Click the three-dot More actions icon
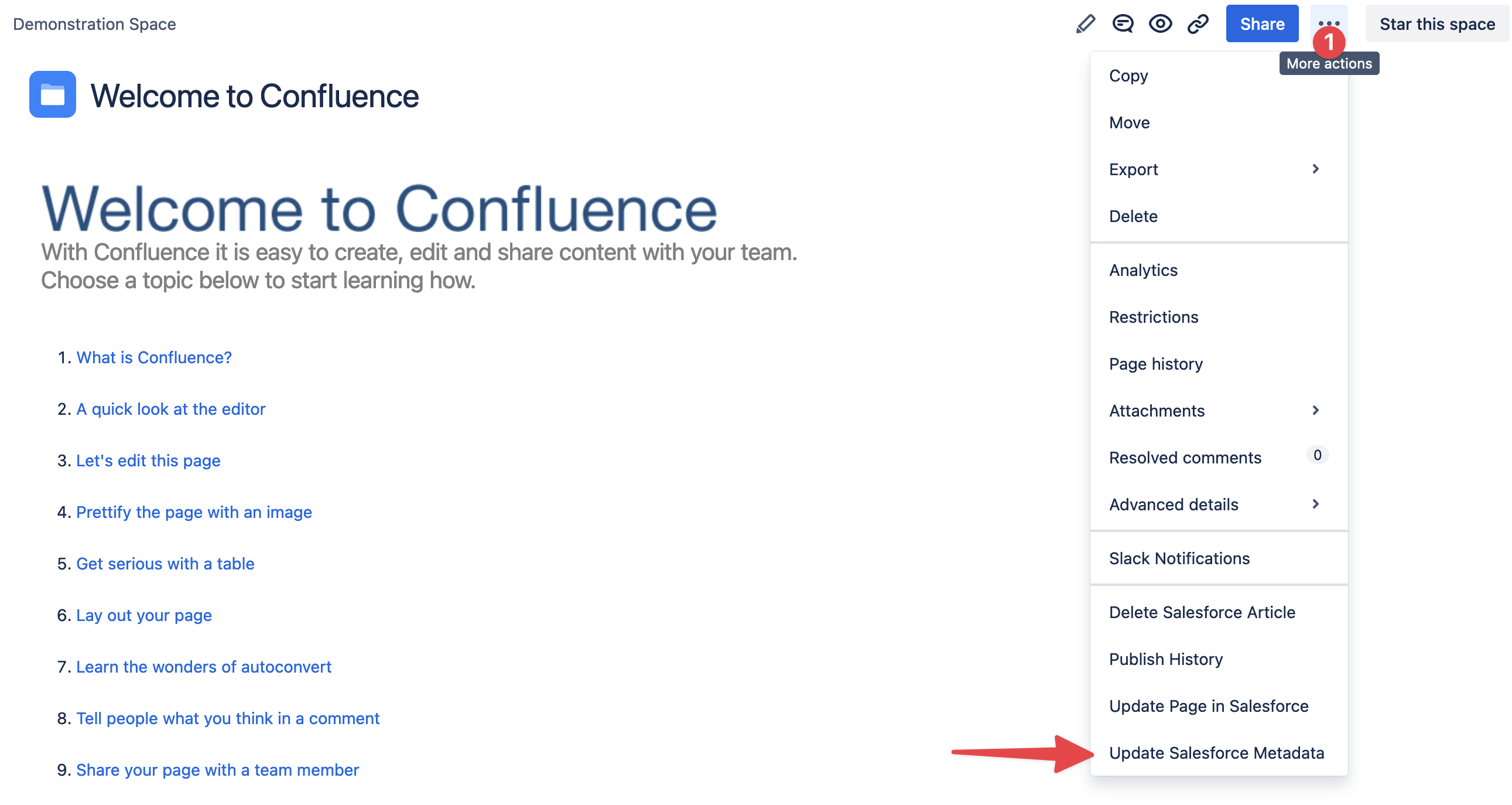The height and width of the screenshot is (805, 1512). tap(1328, 23)
